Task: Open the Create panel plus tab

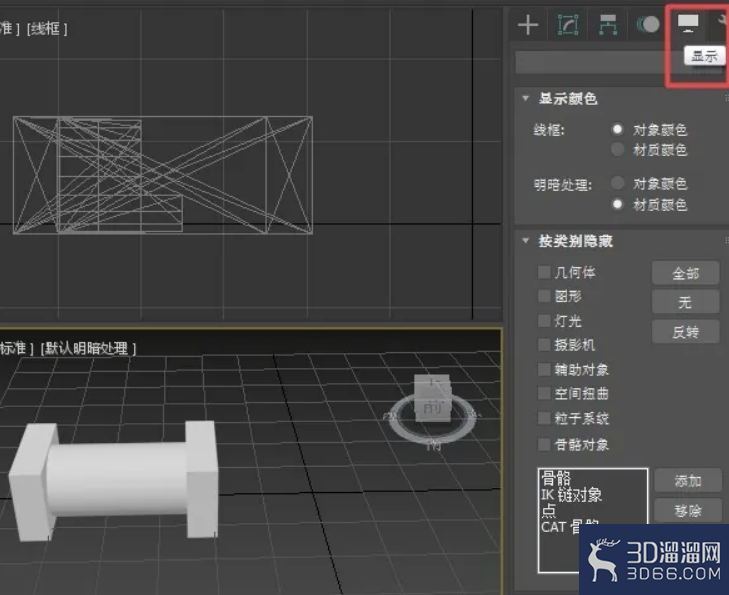Action: (x=528, y=25)
